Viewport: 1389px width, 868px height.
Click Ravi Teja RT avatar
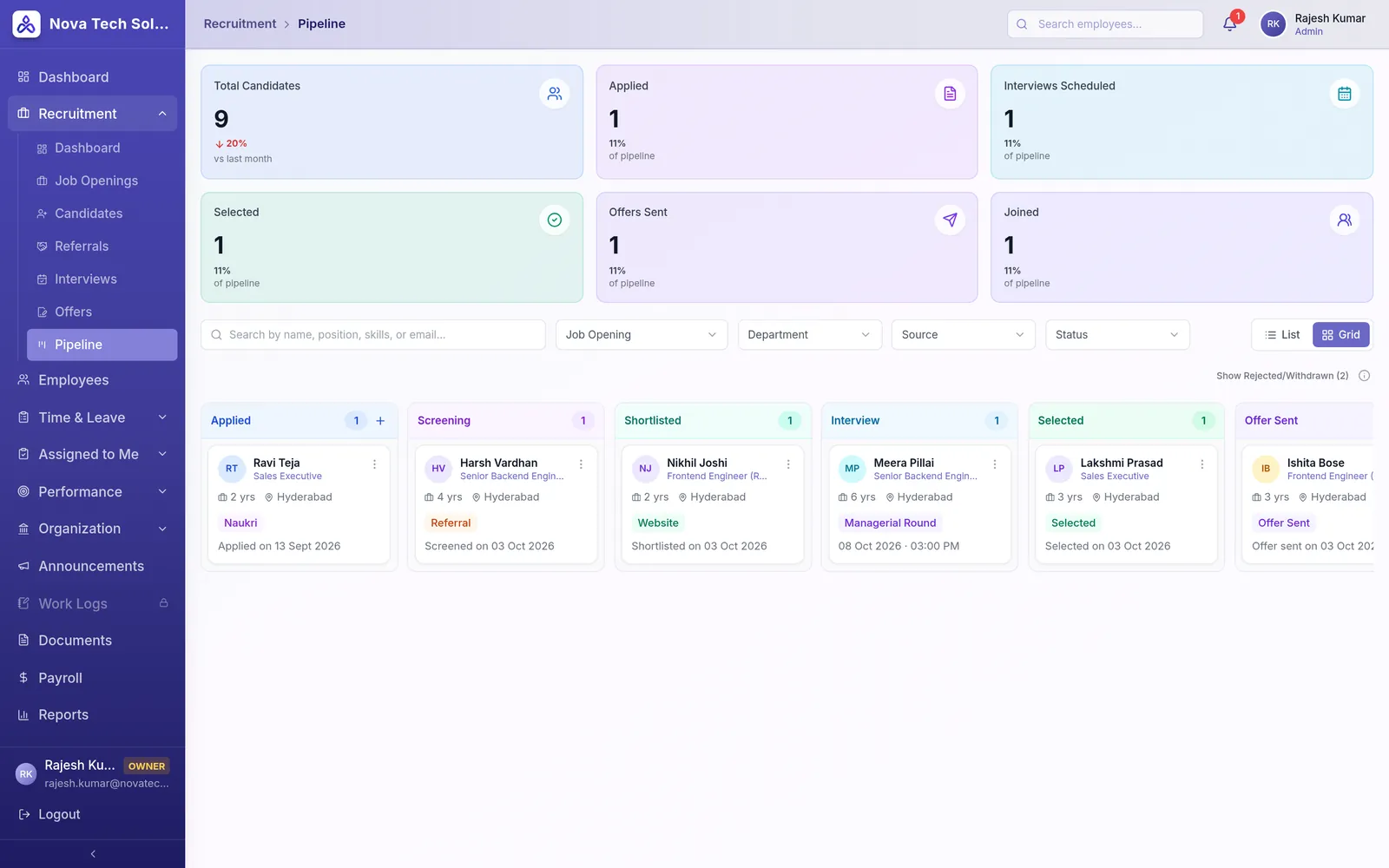click(x=232, y=469)
